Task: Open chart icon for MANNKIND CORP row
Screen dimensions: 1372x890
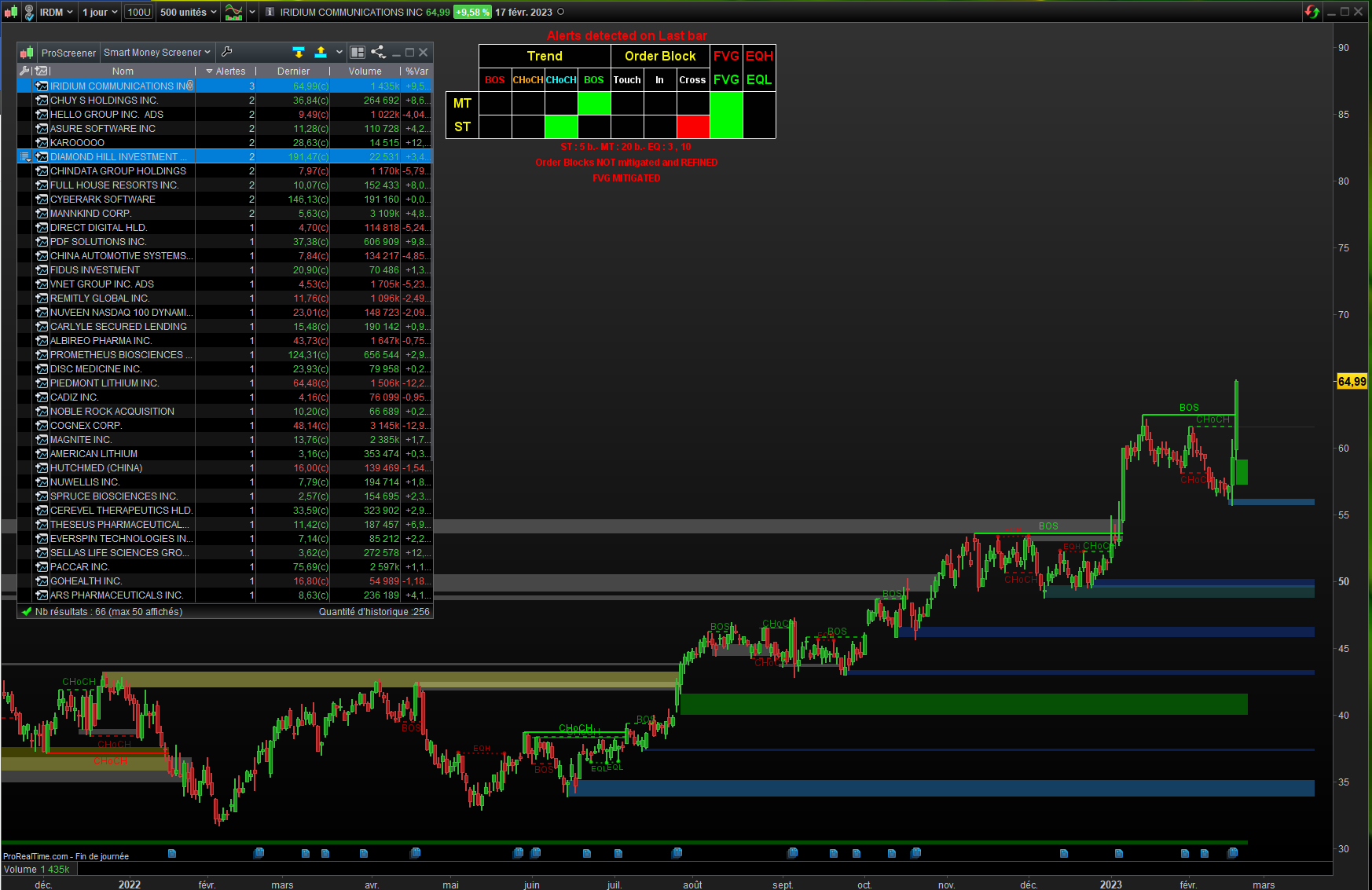Action: pyautogui.click(x=42, y=213)
